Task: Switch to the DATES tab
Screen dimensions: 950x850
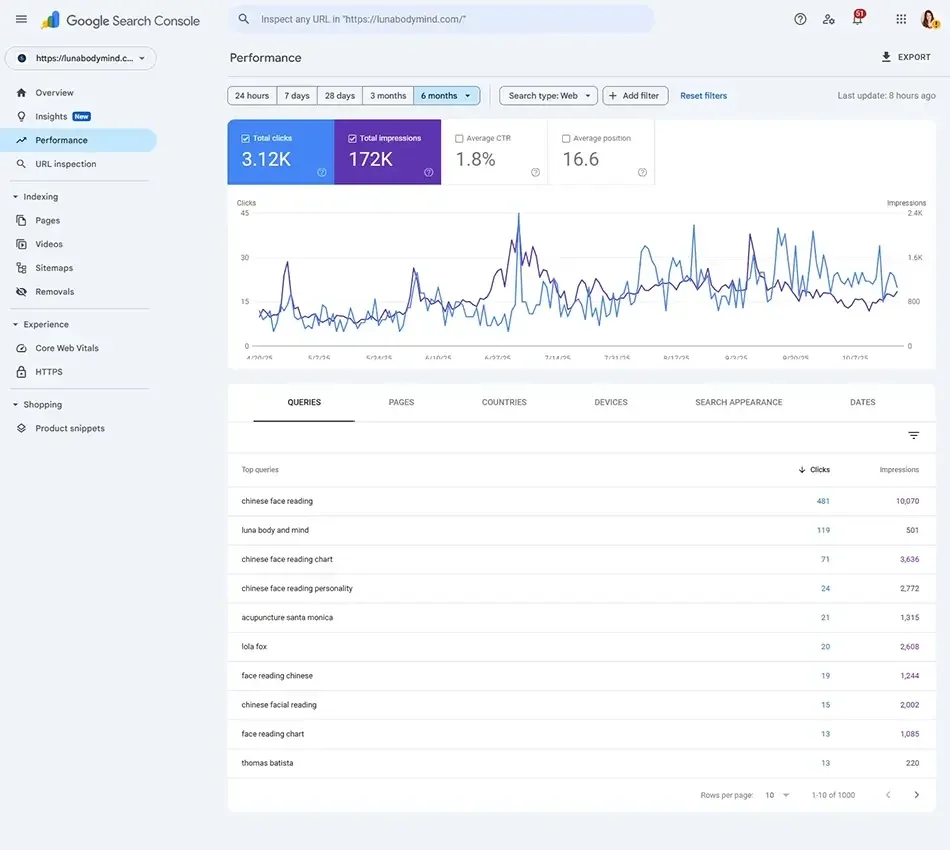Action: point(862,401)
